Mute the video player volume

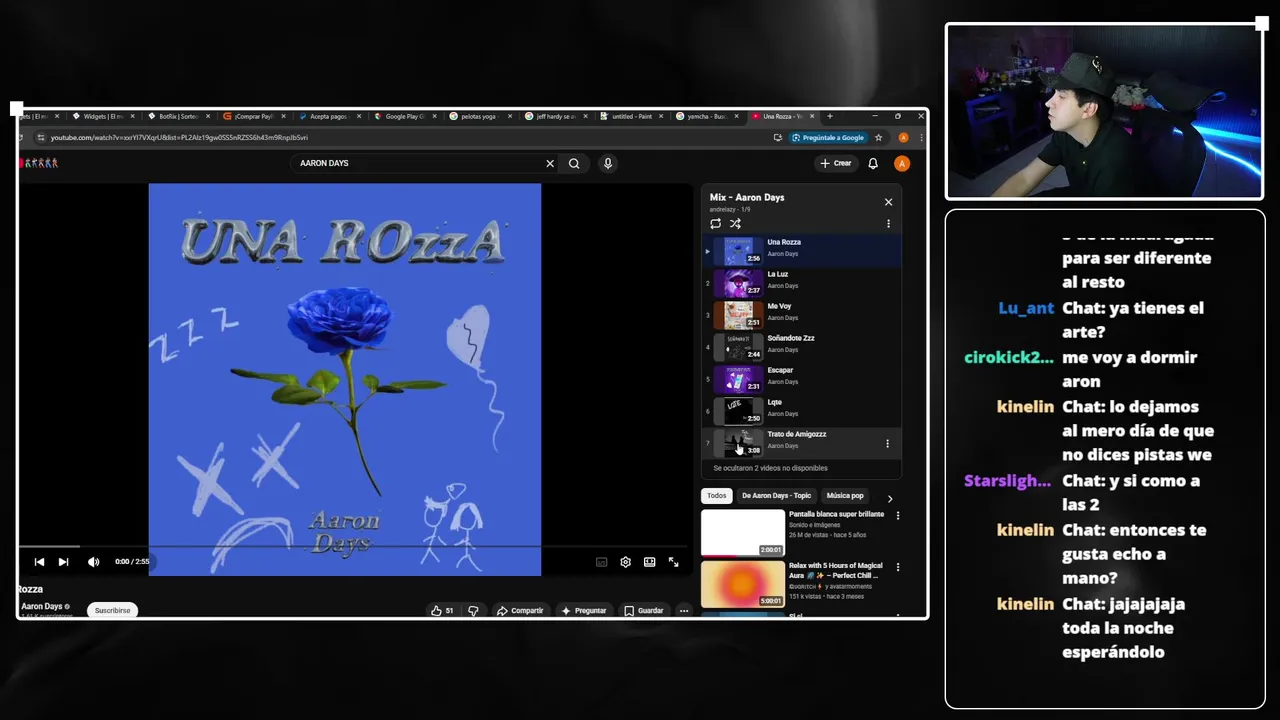pyautogui.click(x=93, y=562)
